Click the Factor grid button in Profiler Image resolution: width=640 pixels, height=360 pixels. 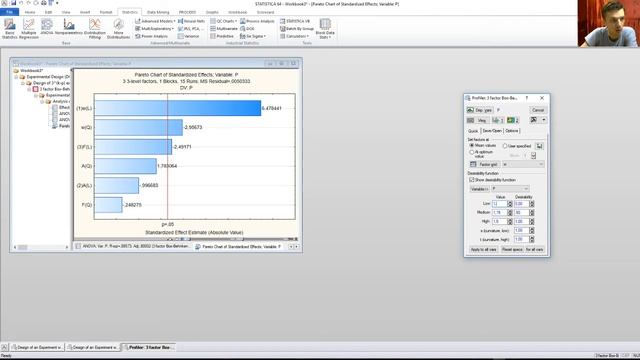coord(484,164)
